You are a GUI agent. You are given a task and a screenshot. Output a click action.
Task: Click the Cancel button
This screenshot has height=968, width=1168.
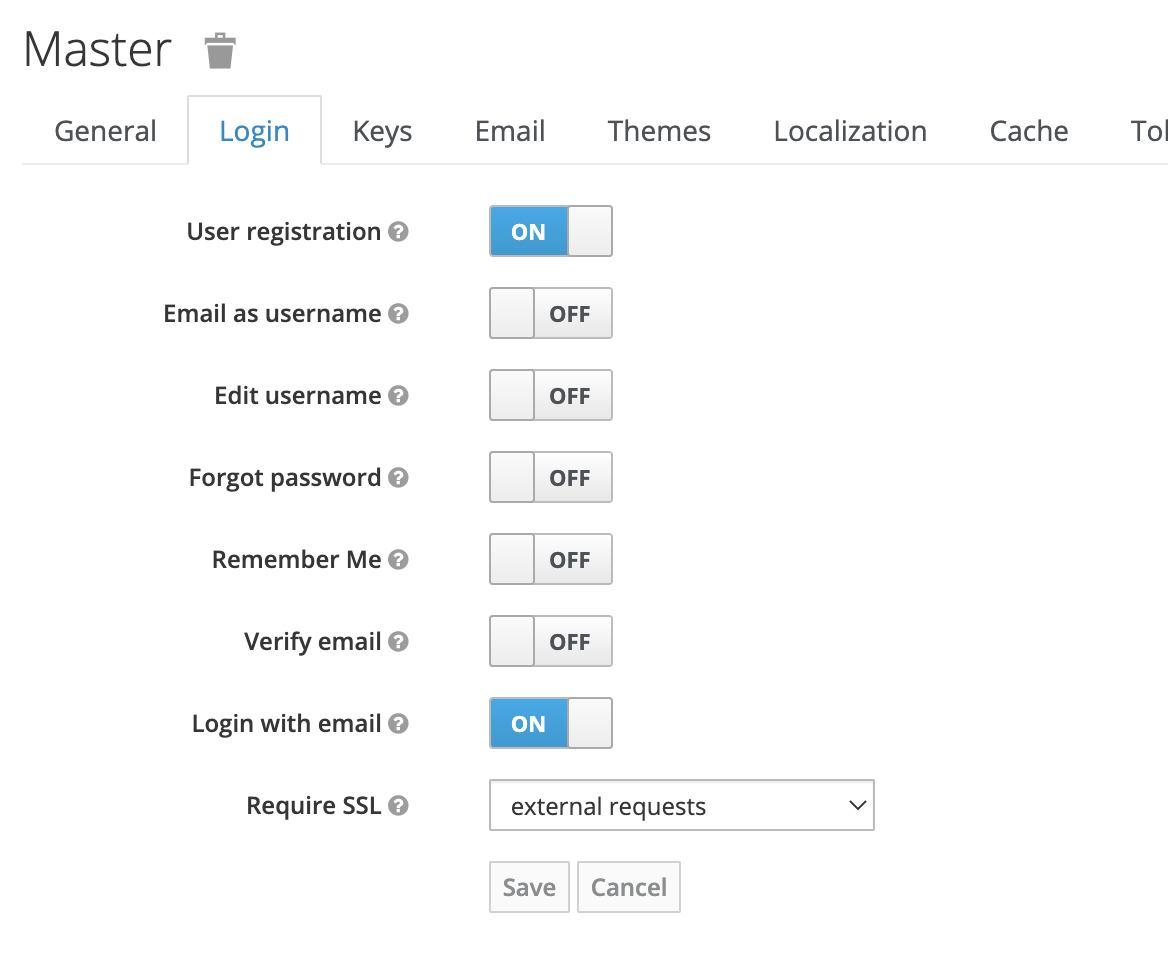[628, 887]
